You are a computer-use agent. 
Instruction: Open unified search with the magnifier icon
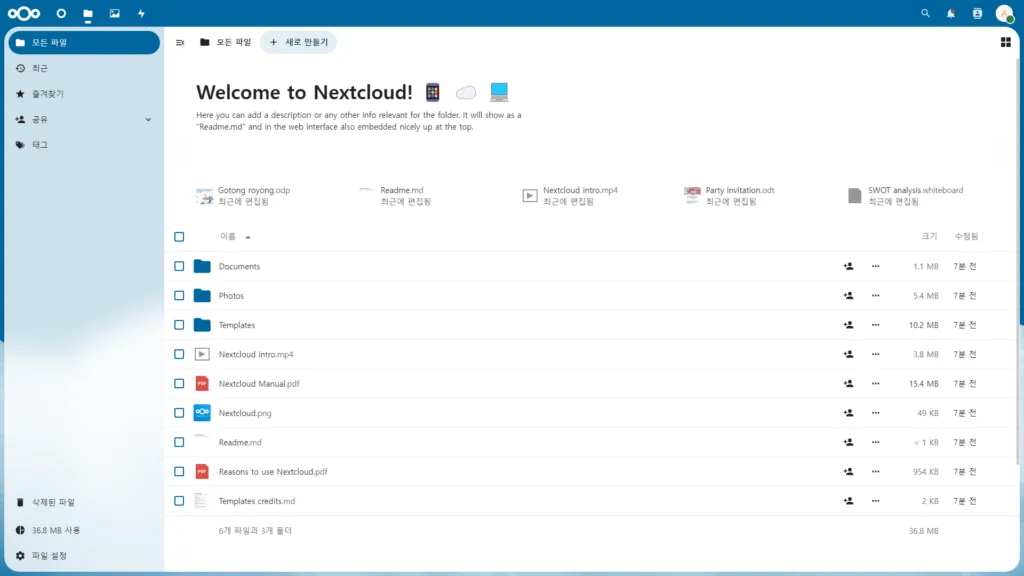(x=925, y=13)
